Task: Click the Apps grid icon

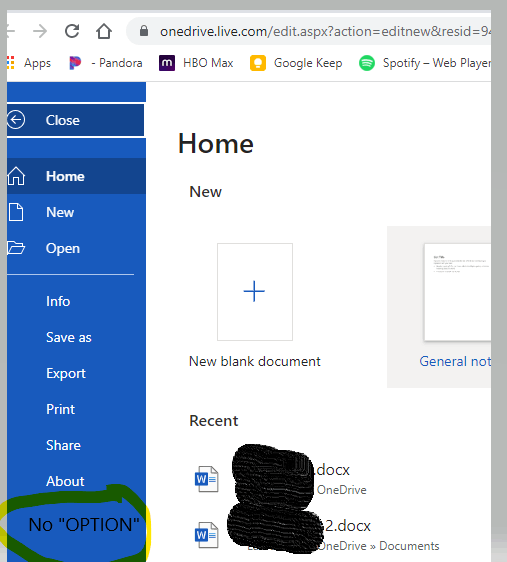Action: [x=10, y=63]
